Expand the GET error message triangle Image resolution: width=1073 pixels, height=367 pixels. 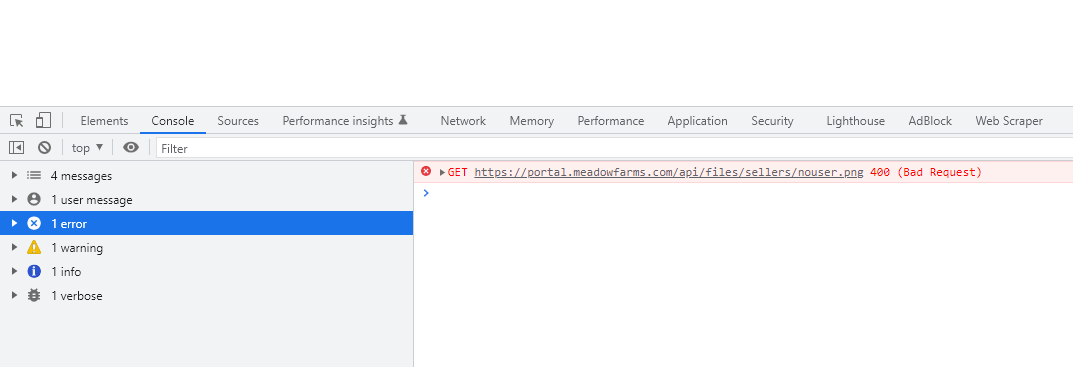coord(443,173)
